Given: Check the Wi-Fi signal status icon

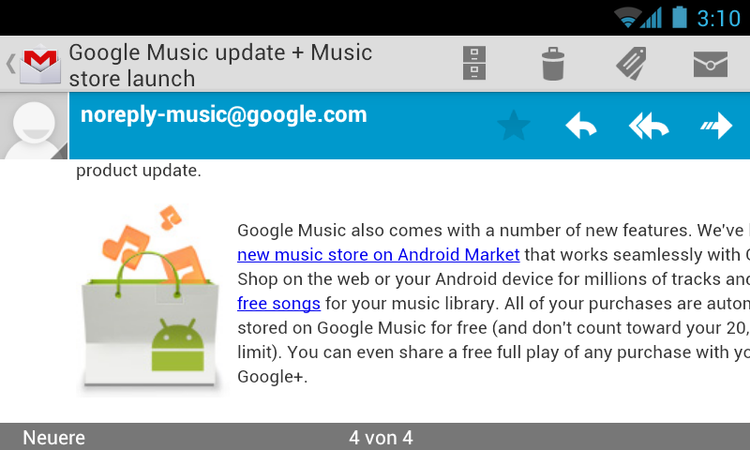Looking at the screenshot, I should pyautogui.click(x=628, y=18).
